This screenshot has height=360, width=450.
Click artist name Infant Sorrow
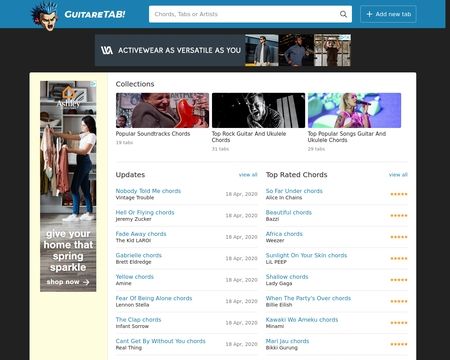click(x=132, y=326)
